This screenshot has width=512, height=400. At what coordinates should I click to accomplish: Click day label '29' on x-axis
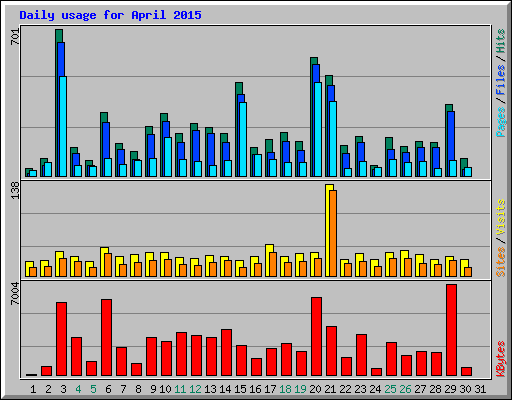(x=450, y=389)
